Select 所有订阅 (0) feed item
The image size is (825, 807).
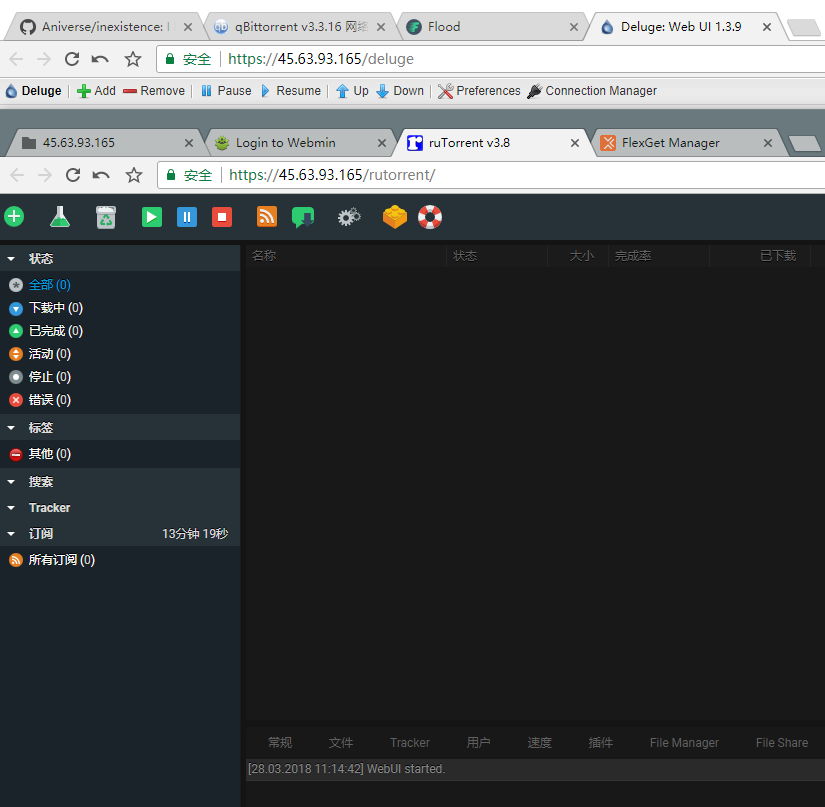point(52,560)
